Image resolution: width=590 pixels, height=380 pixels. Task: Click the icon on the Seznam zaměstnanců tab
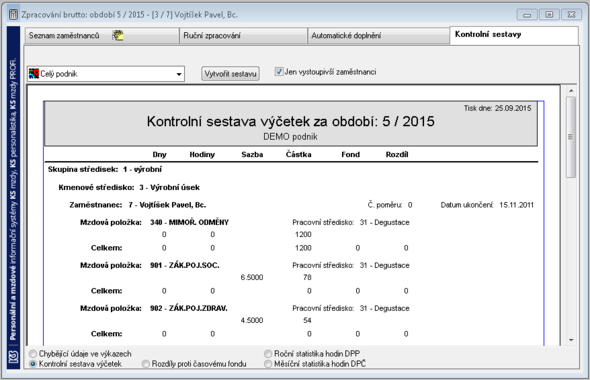(118, 35)
